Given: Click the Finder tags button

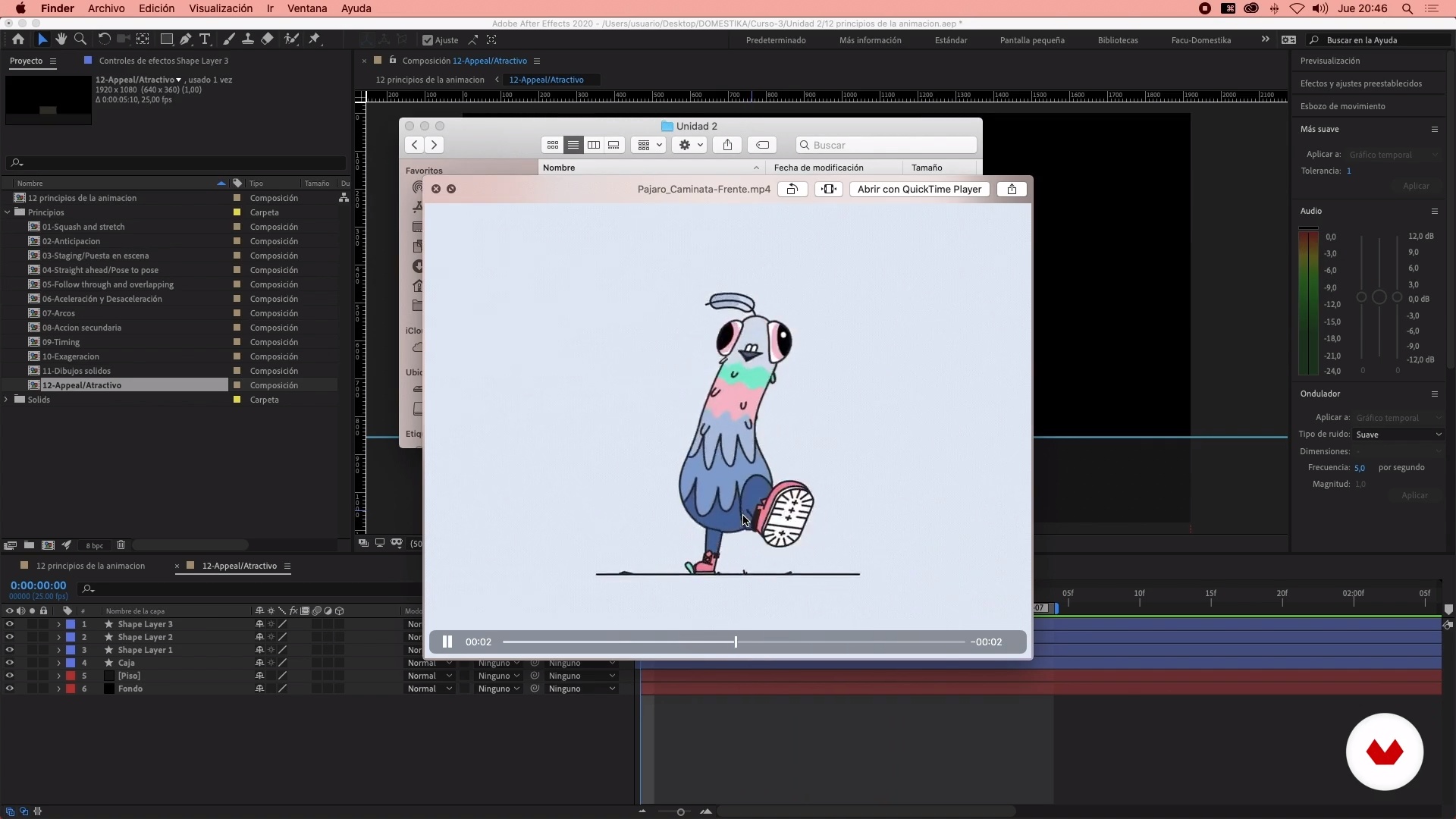Looking at the screenshot, I should (x=763, y=145).
